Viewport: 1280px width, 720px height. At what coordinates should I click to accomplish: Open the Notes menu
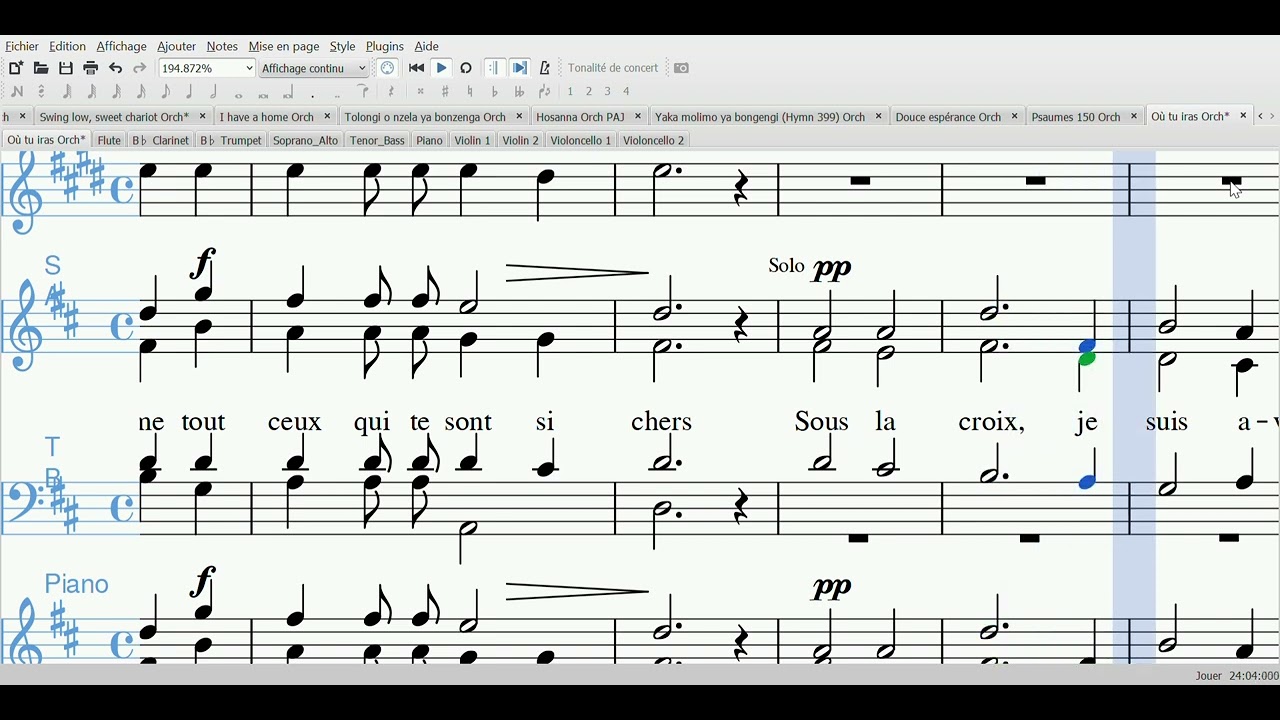coord(222,46)
